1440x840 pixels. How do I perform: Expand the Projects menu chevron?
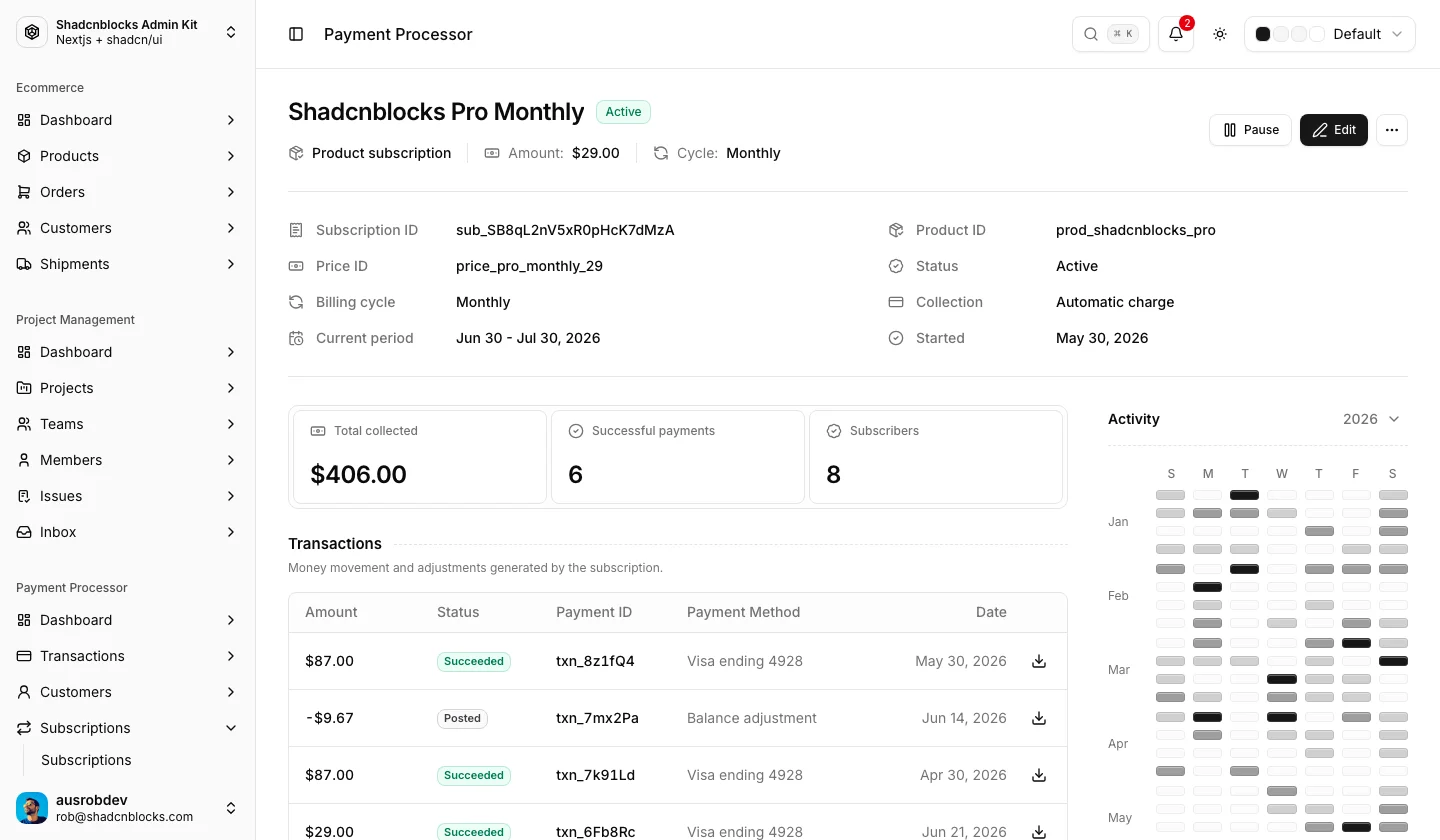click(231, 388)
